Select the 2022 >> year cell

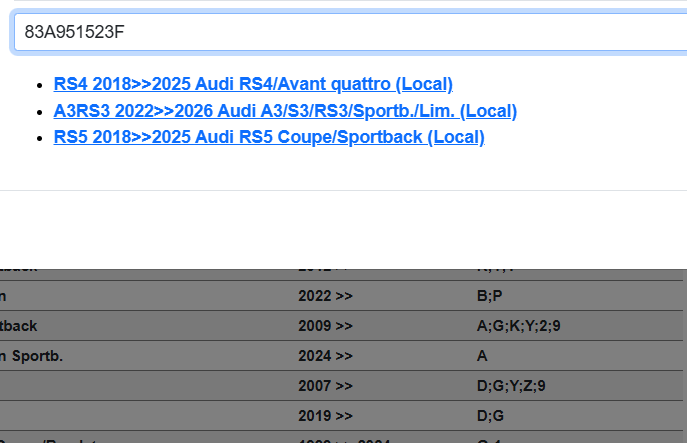coord(325,297)
